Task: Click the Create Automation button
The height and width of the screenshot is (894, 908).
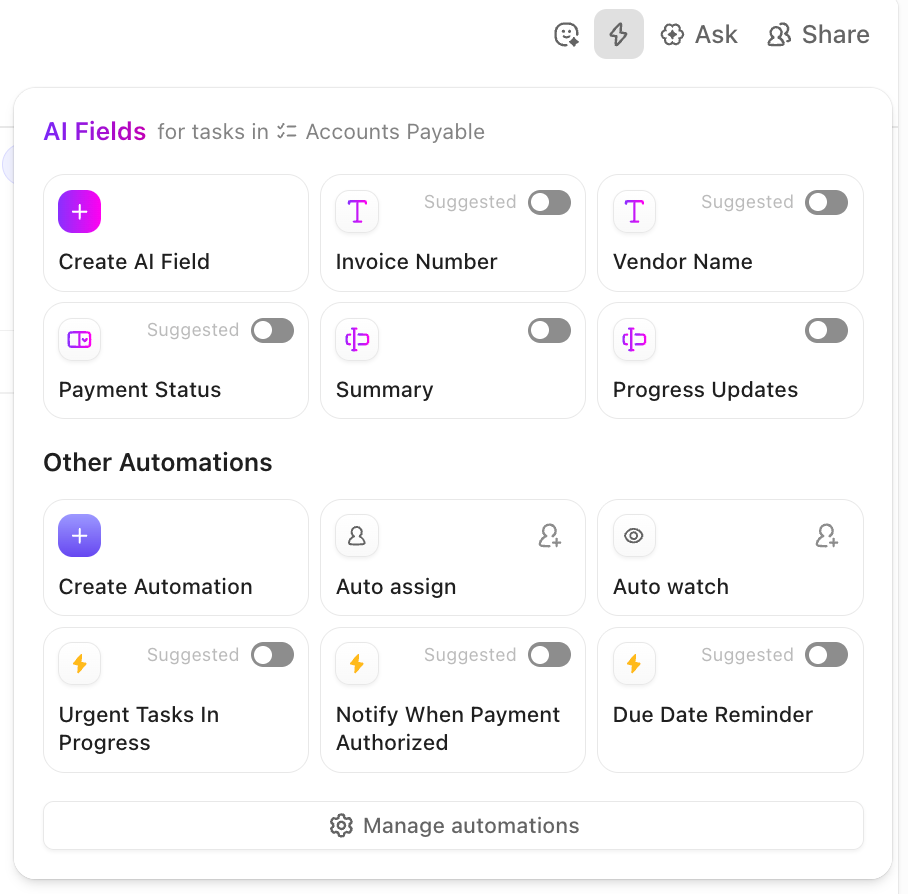Action: pos(79,536)
